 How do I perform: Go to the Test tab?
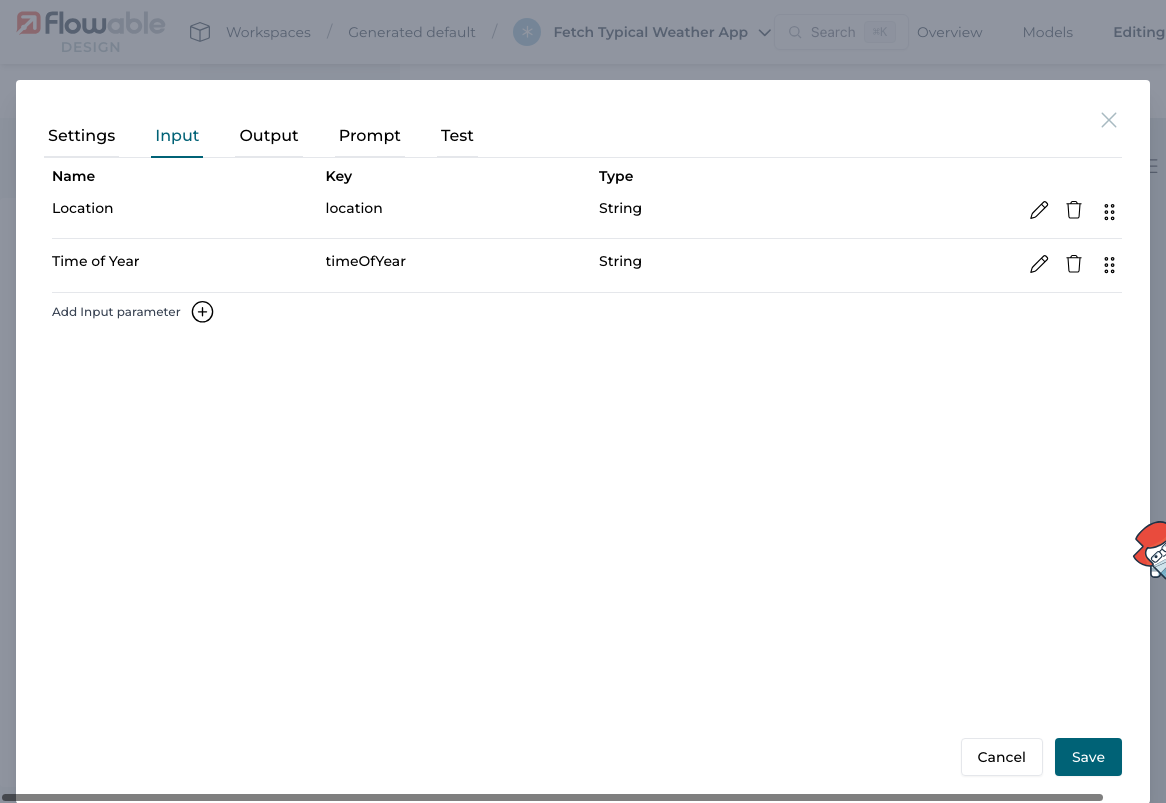click(457, 135)
